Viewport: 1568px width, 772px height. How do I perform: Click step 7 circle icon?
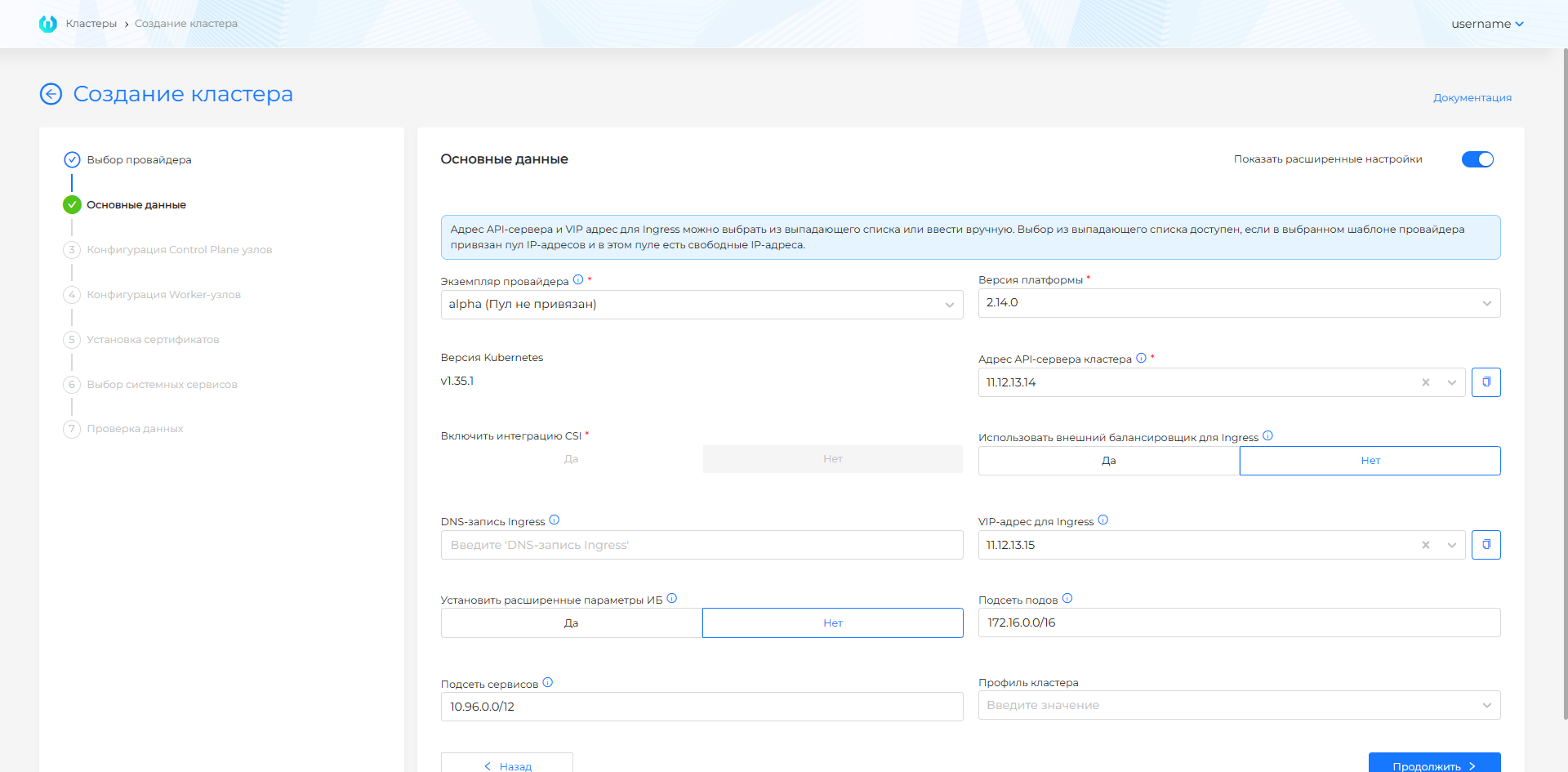click(72, 428)
